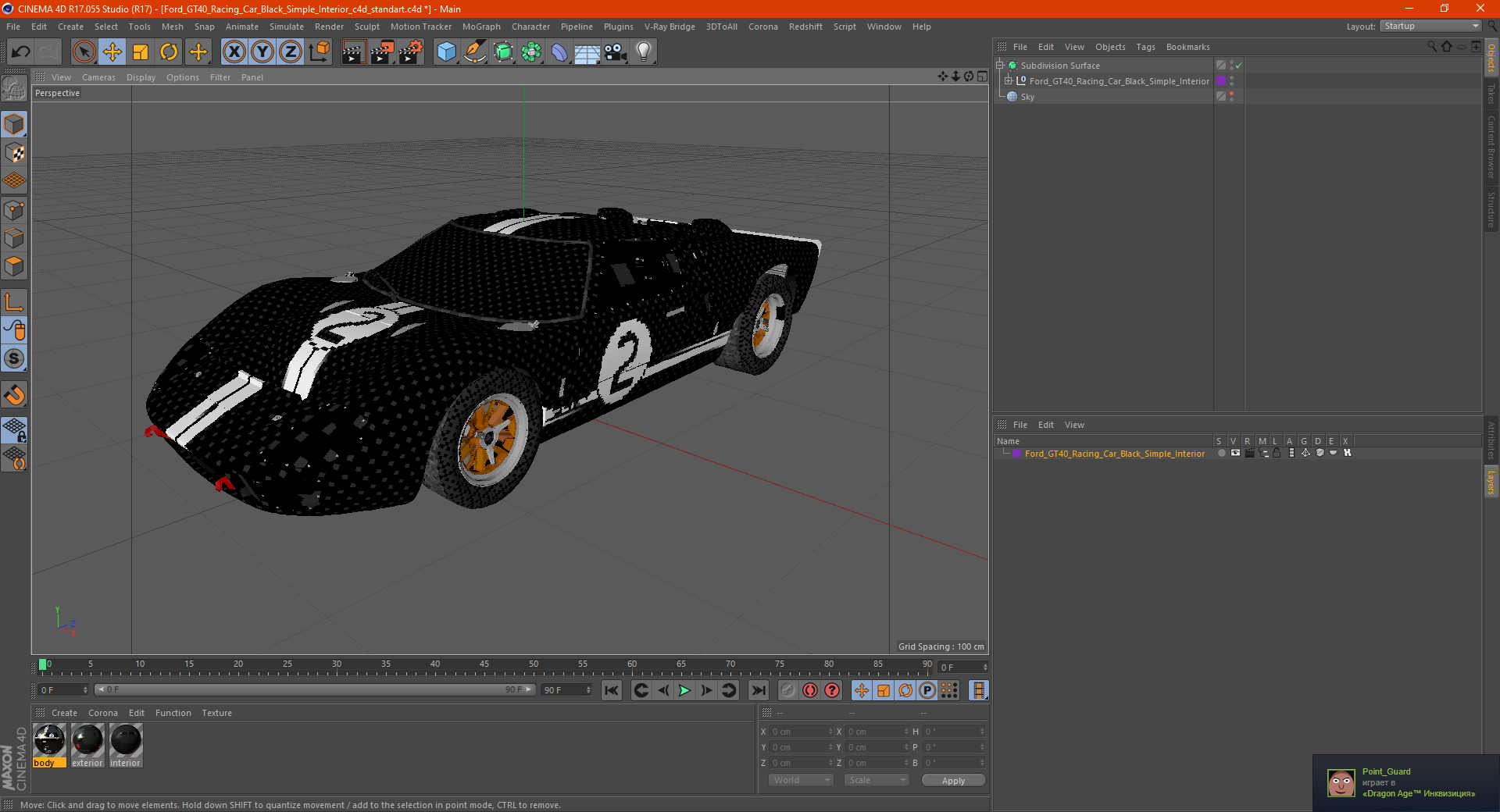Toggle X axis lock
Screen dimensions: 1500x812
[234, 52]
